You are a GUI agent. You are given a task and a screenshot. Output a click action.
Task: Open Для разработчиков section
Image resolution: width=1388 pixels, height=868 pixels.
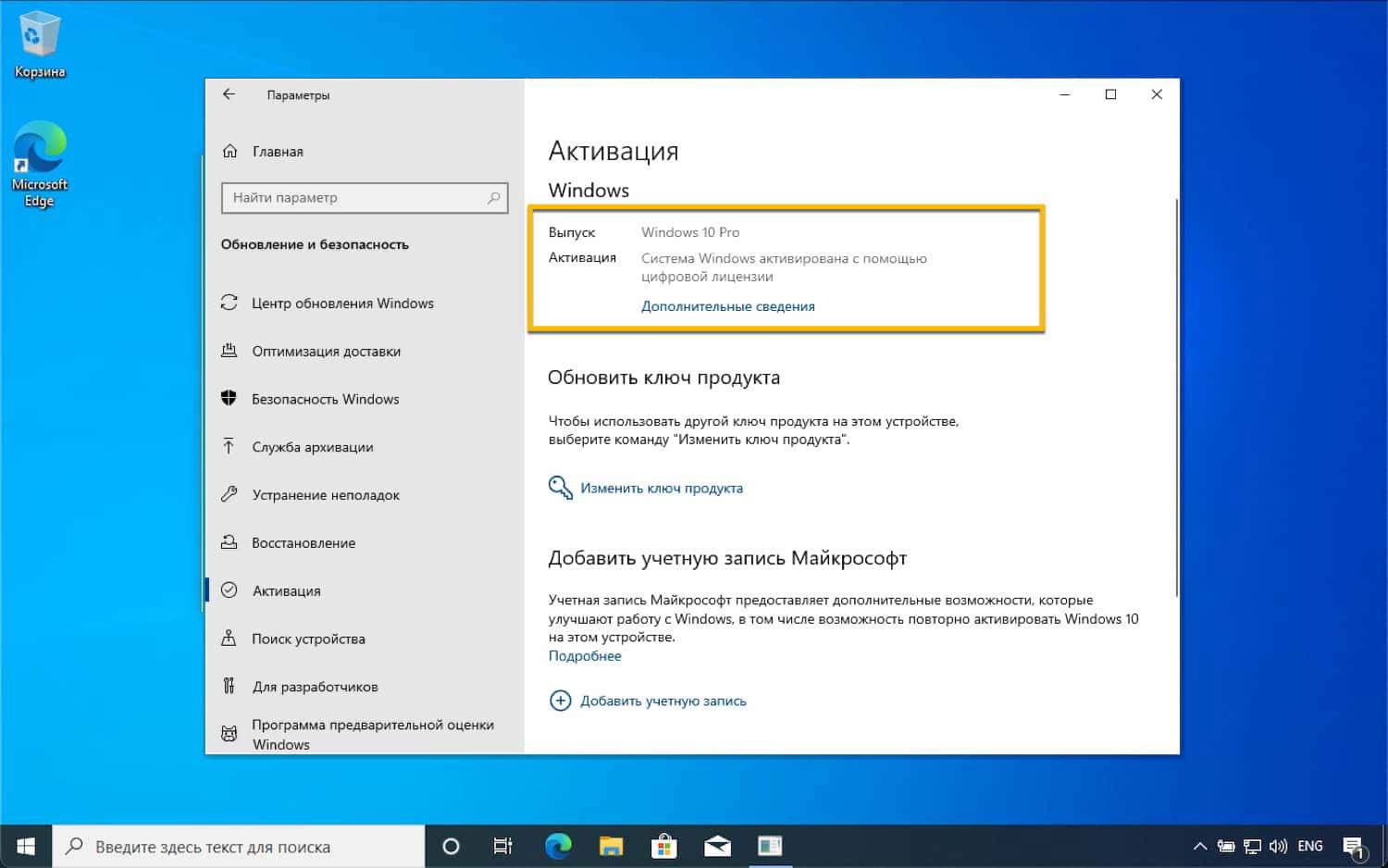[316, 687]
